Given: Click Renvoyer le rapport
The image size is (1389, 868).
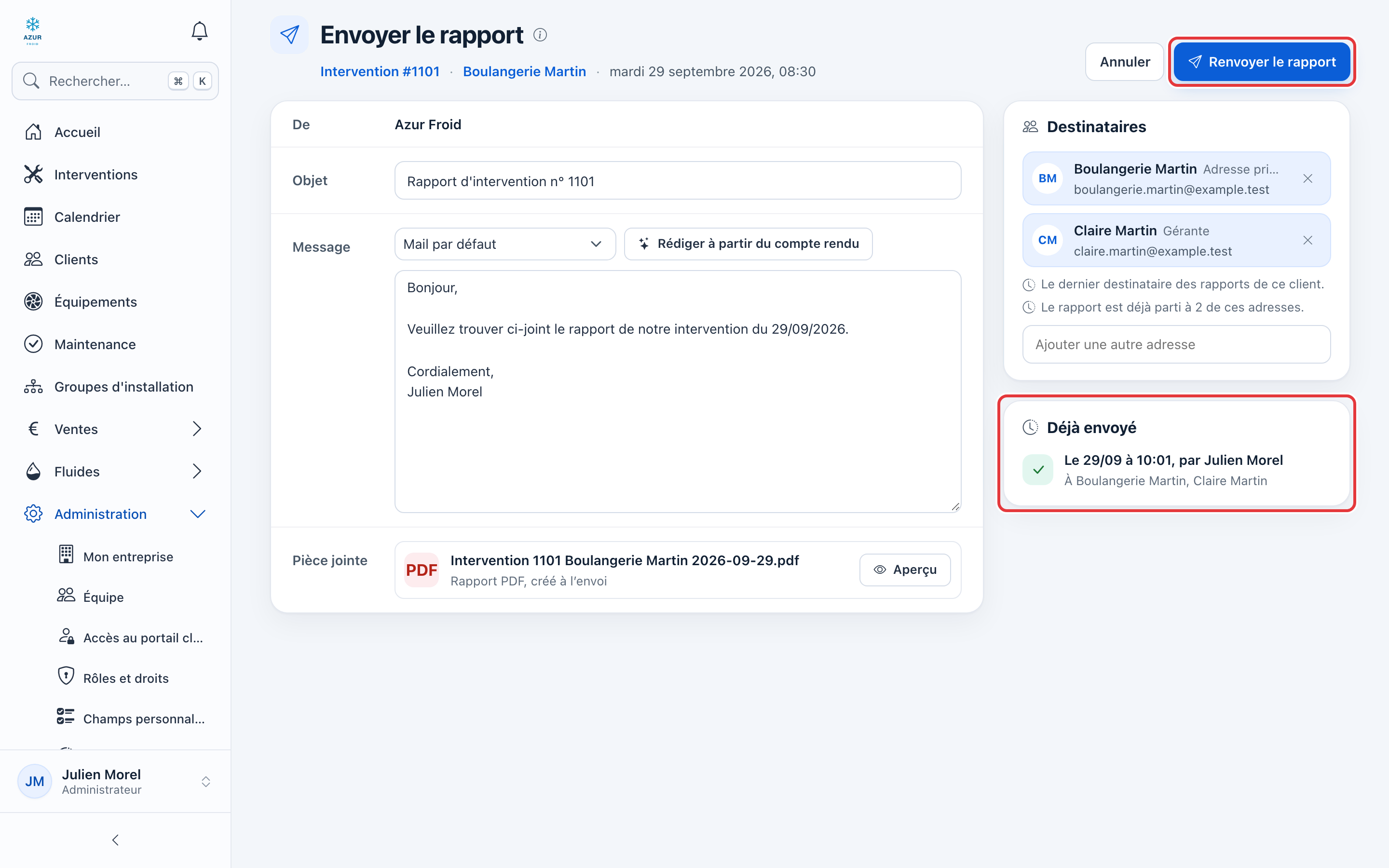Looking at the screenshot, I should click(x=1262, y=62).
